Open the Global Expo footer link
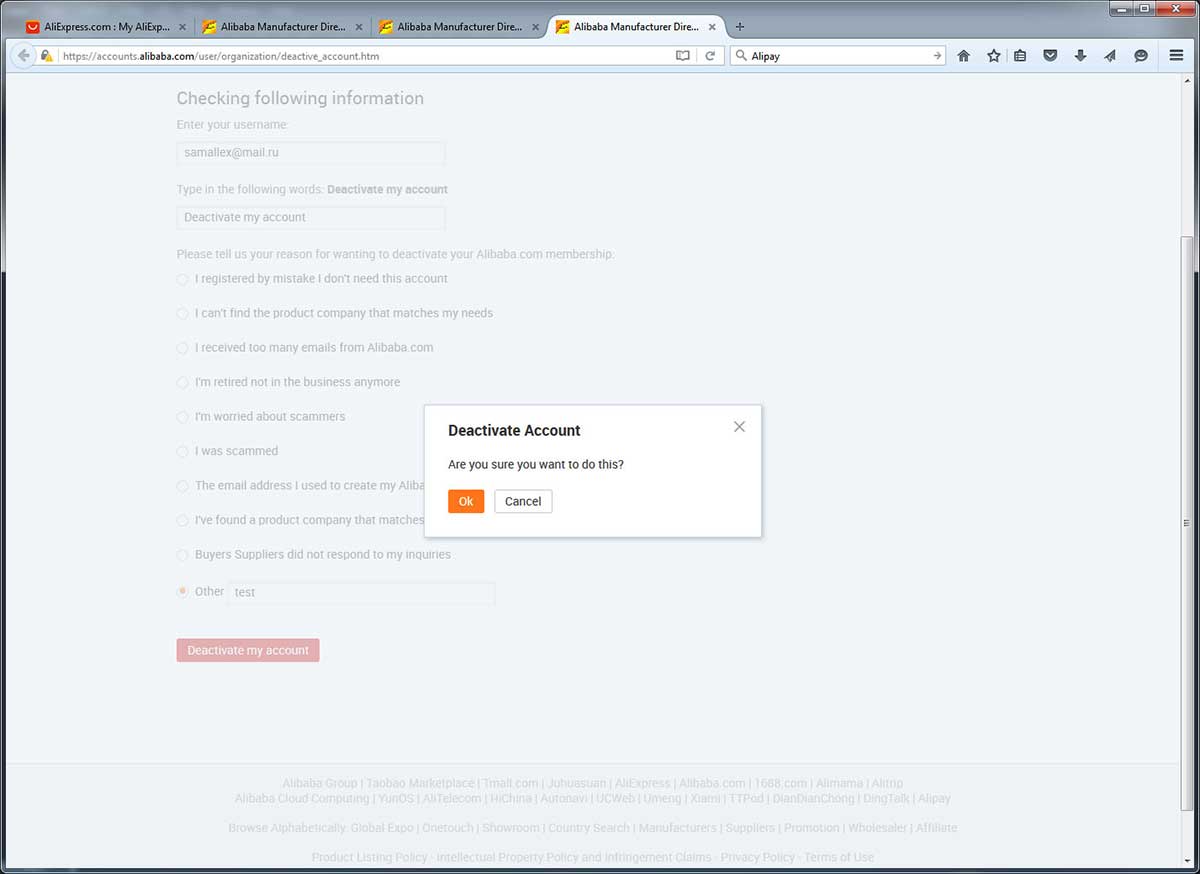 point(382,828)
